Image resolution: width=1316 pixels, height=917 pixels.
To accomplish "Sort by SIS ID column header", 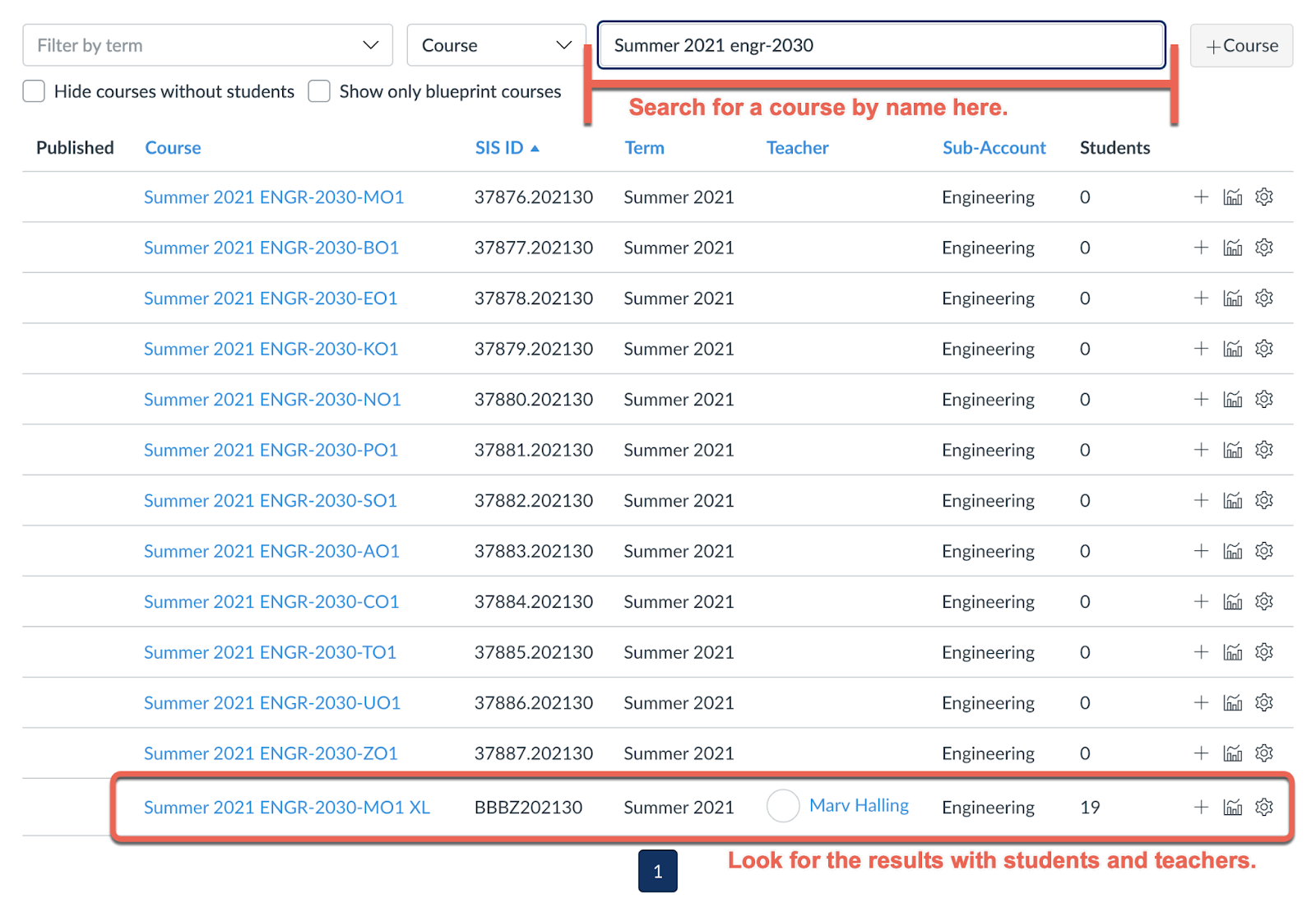I will 507,148.
